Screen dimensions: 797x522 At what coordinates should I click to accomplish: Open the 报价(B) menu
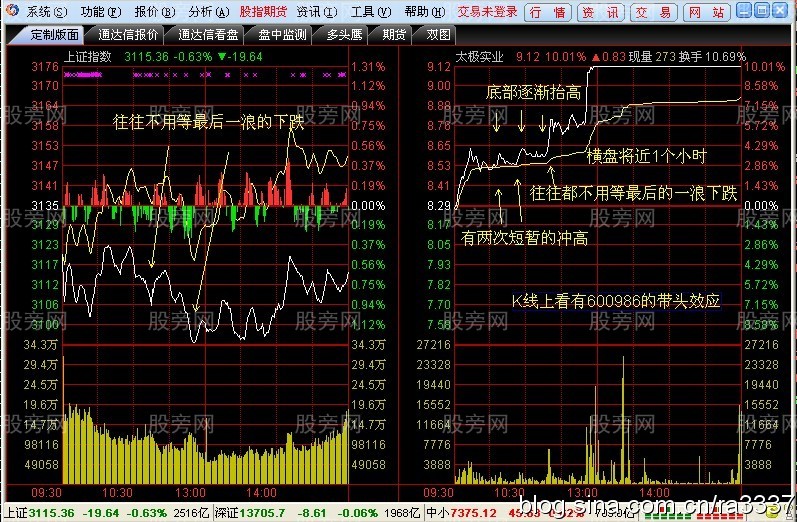(155, 11)
